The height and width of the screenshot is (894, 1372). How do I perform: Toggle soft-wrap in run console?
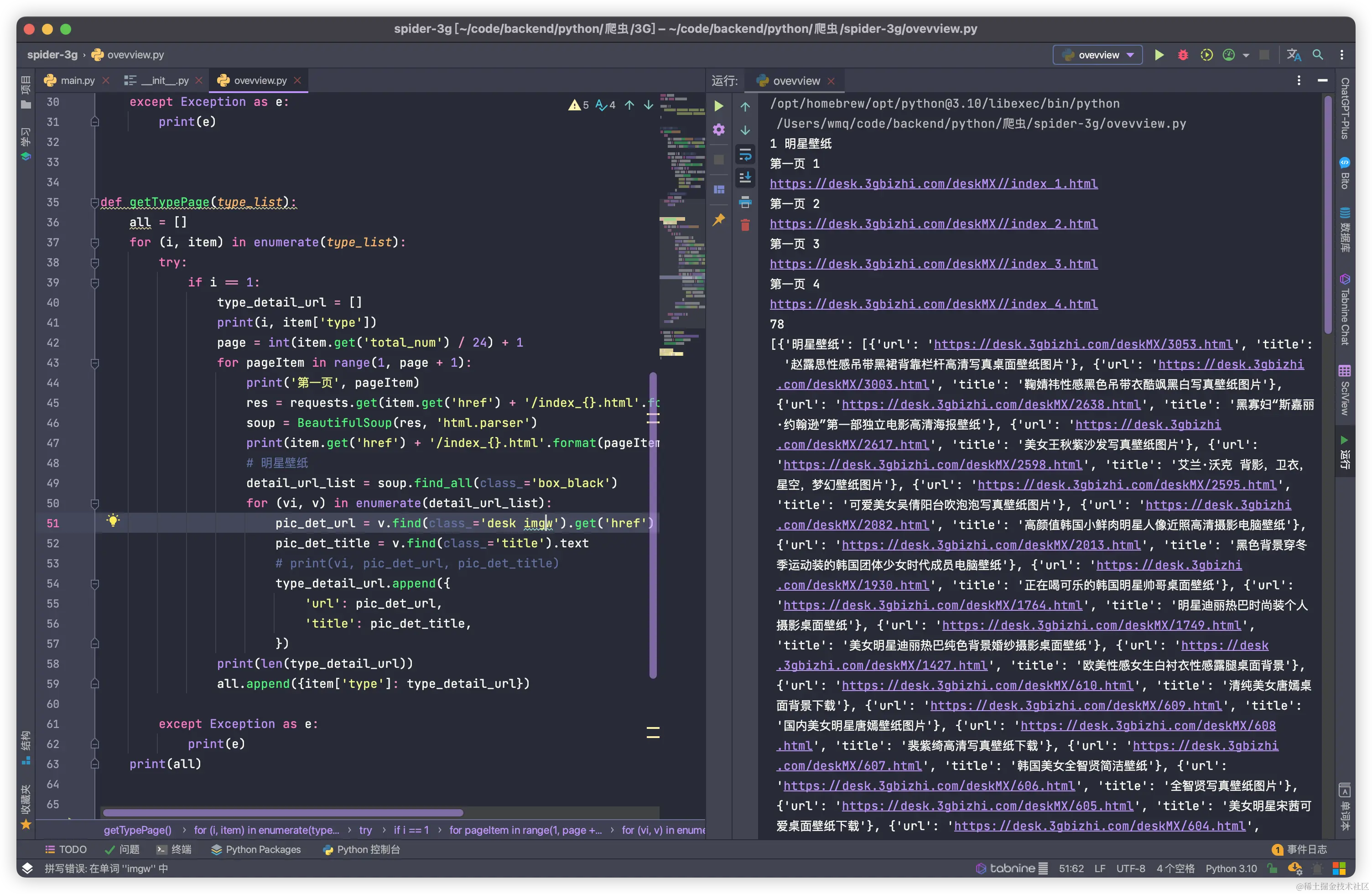745,154
